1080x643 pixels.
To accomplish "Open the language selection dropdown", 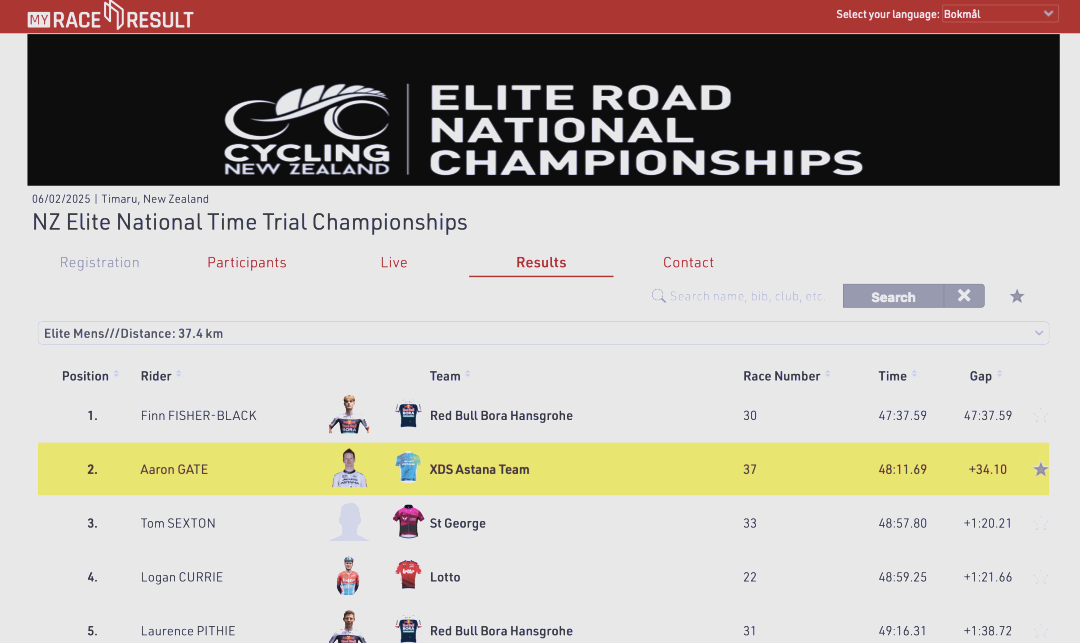I will click(x=999, y=14).
